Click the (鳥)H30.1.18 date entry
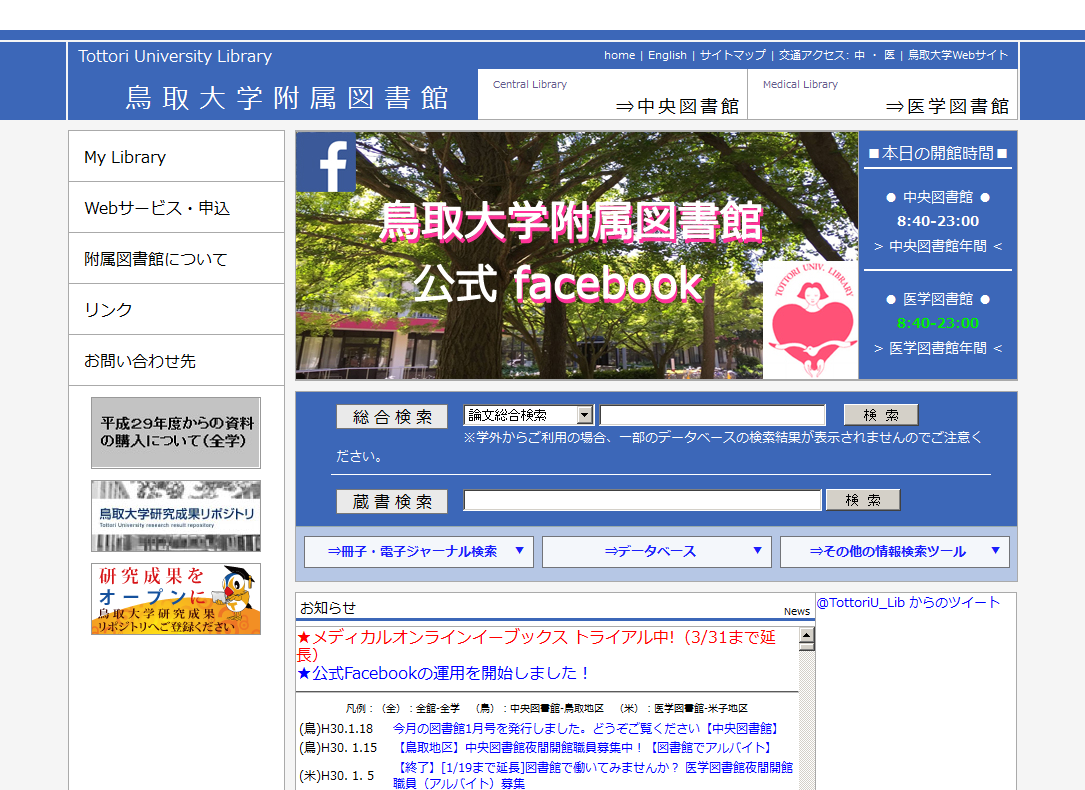The width and height of the screenshot is (1085, 790). pyautogui.click(x=336, y=728)
